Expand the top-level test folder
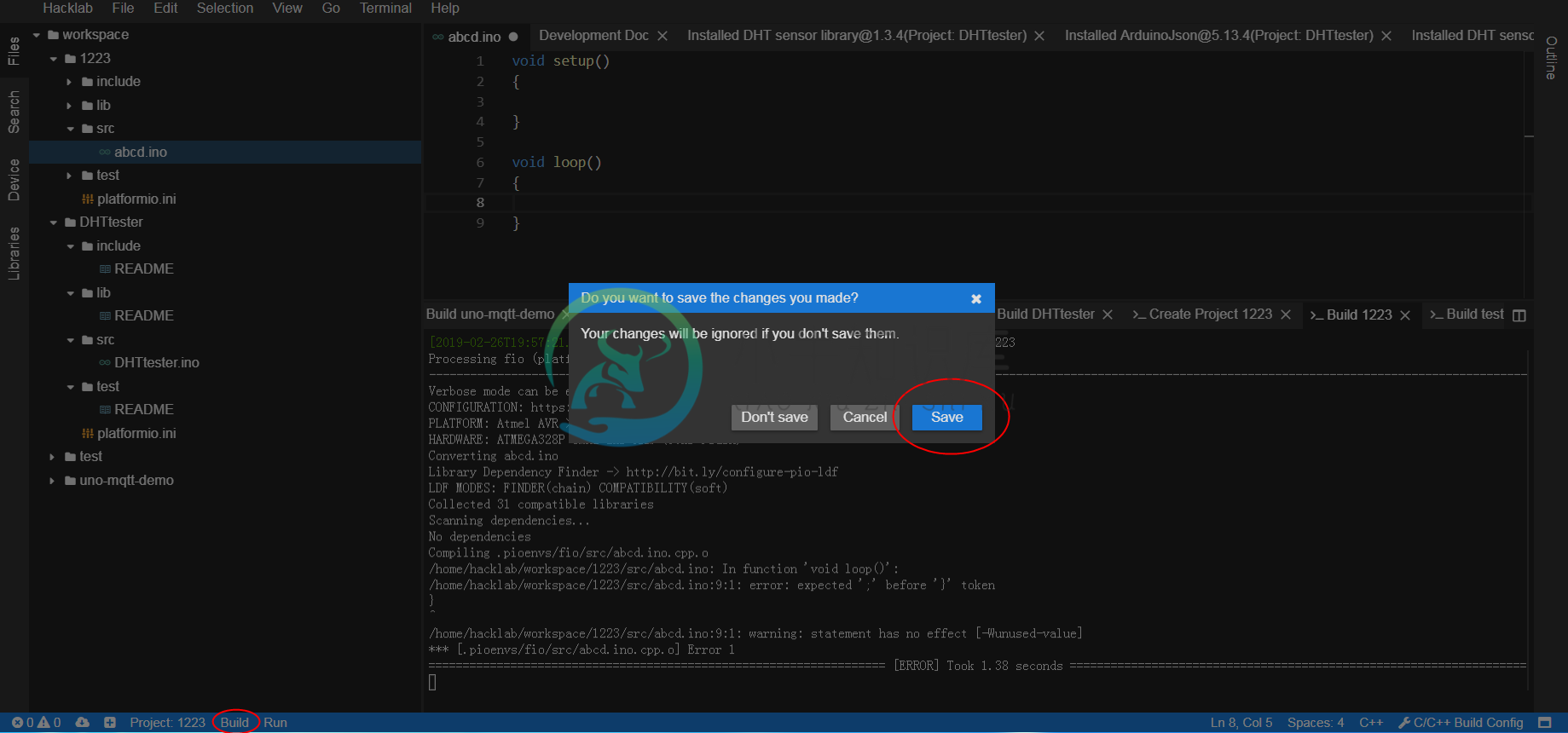 (x=53, y=457)
